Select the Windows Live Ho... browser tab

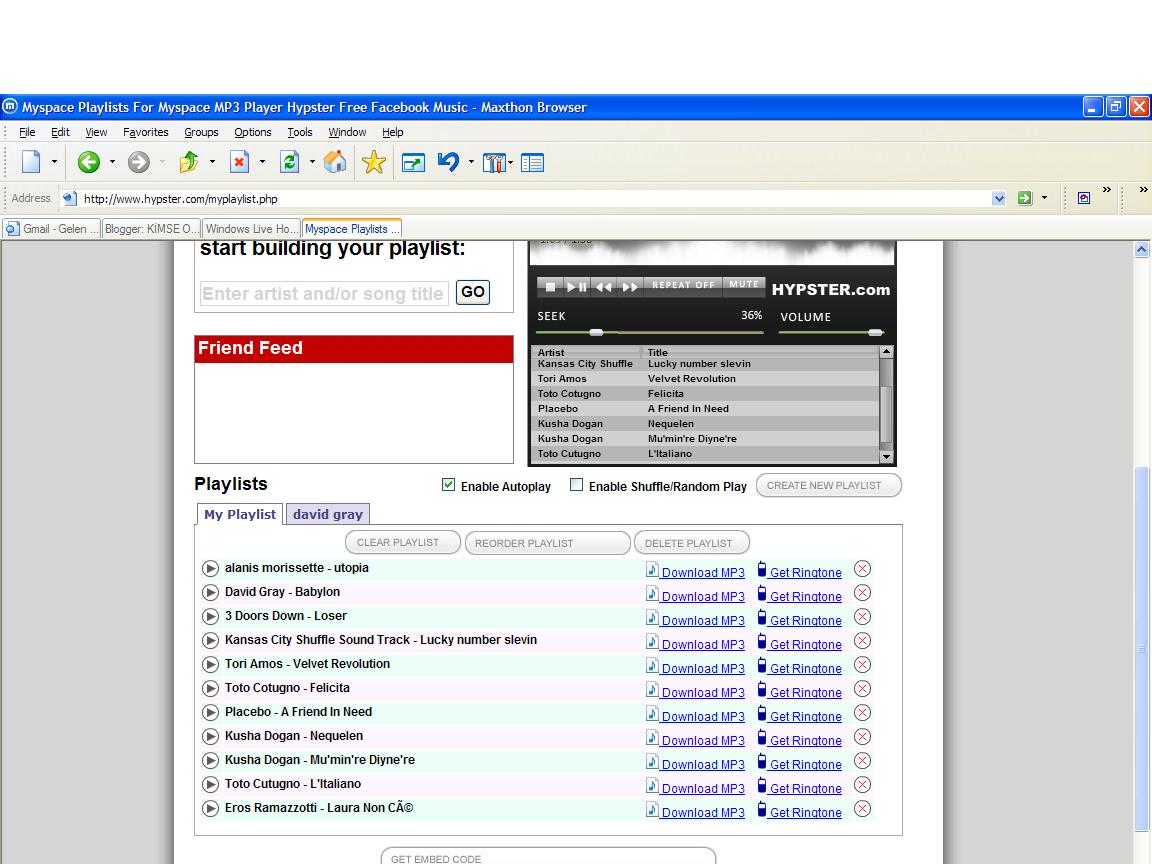click(251, 228)
